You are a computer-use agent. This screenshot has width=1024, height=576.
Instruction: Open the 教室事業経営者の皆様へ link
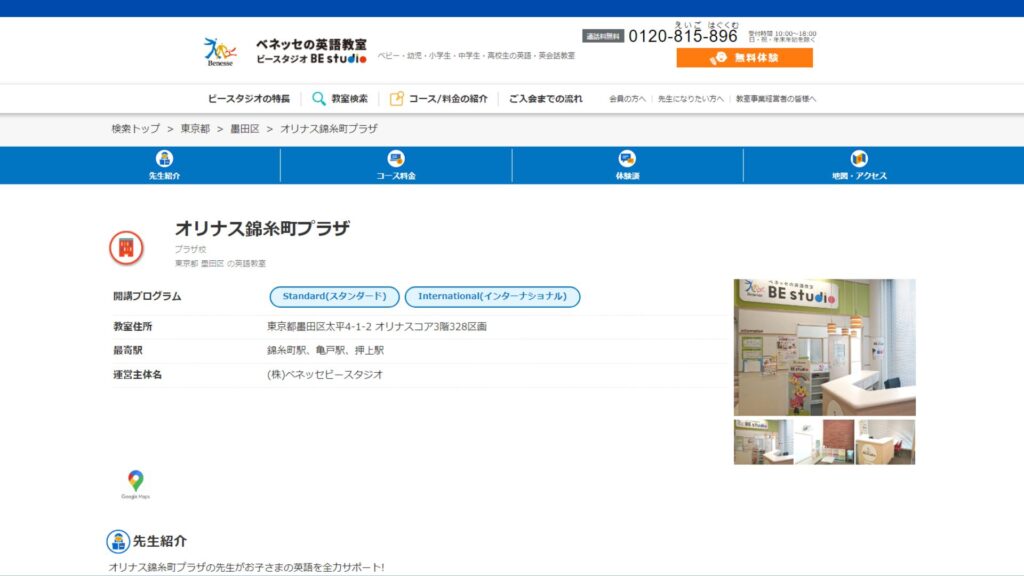(776, 99)
